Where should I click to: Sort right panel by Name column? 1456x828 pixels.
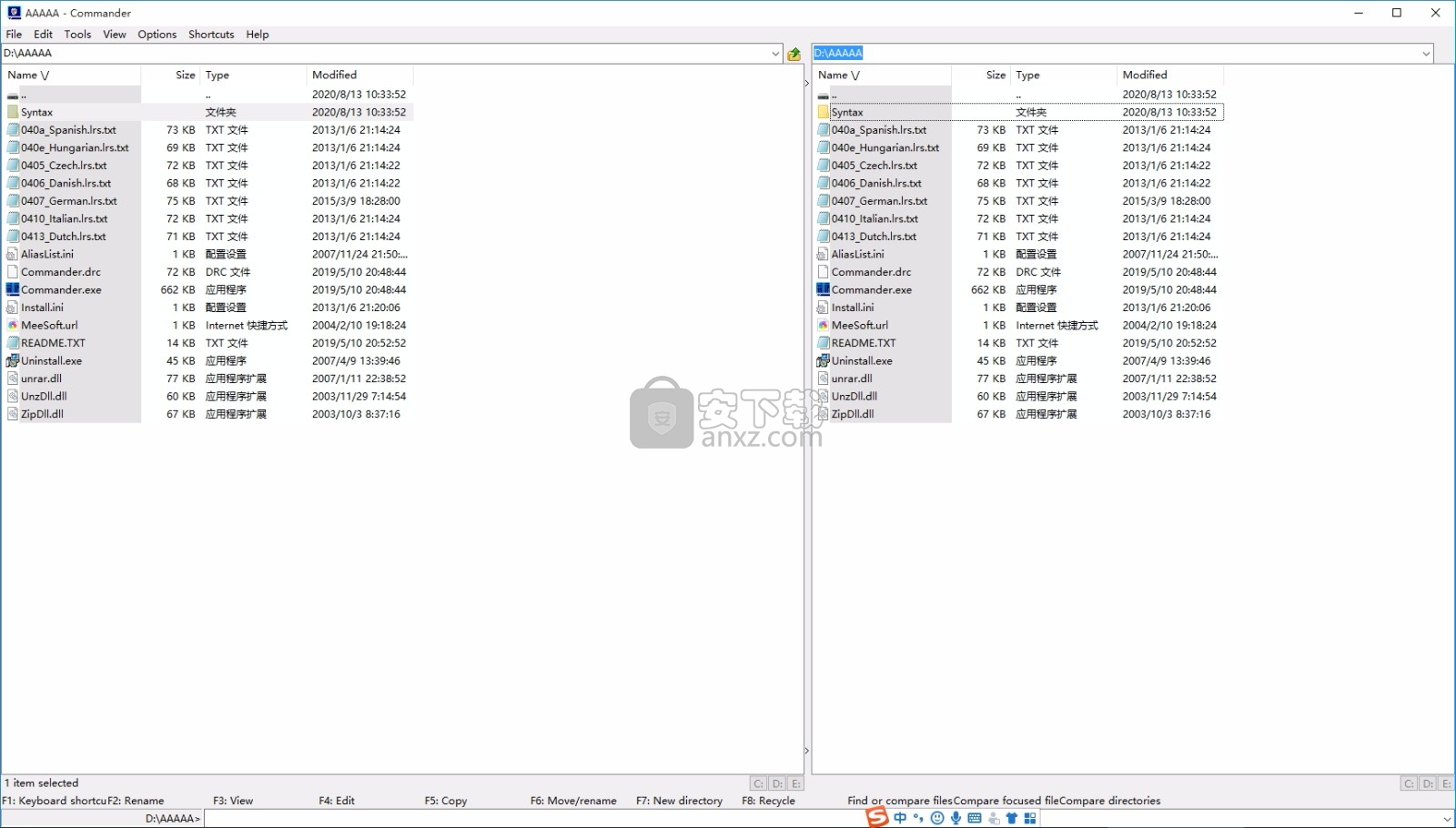882,75
